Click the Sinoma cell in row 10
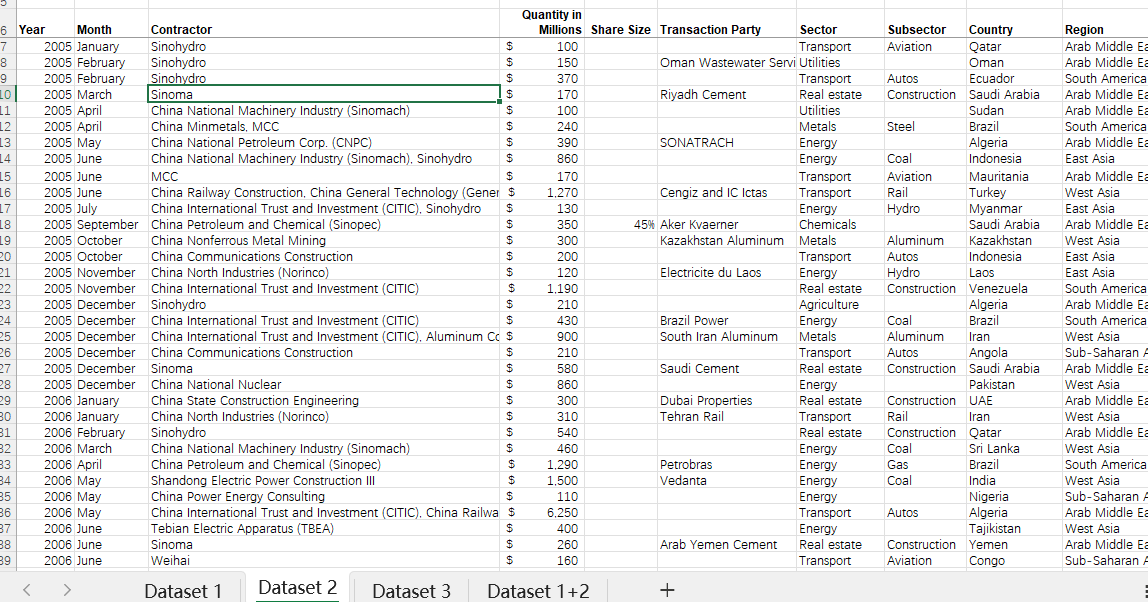This screenshot has width=1148, height=602. 324,94
